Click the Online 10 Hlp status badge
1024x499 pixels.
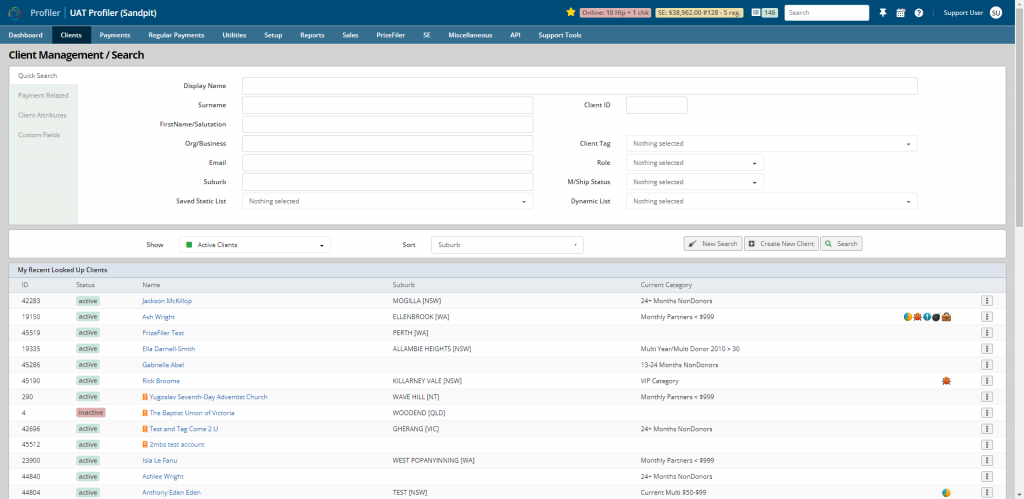point(615,12)
